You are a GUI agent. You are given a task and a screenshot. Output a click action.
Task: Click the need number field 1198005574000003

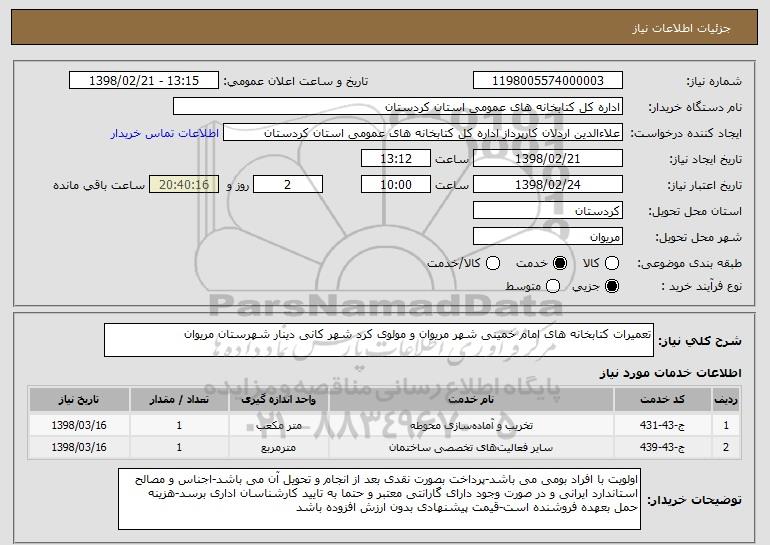(x=548, y=81)
